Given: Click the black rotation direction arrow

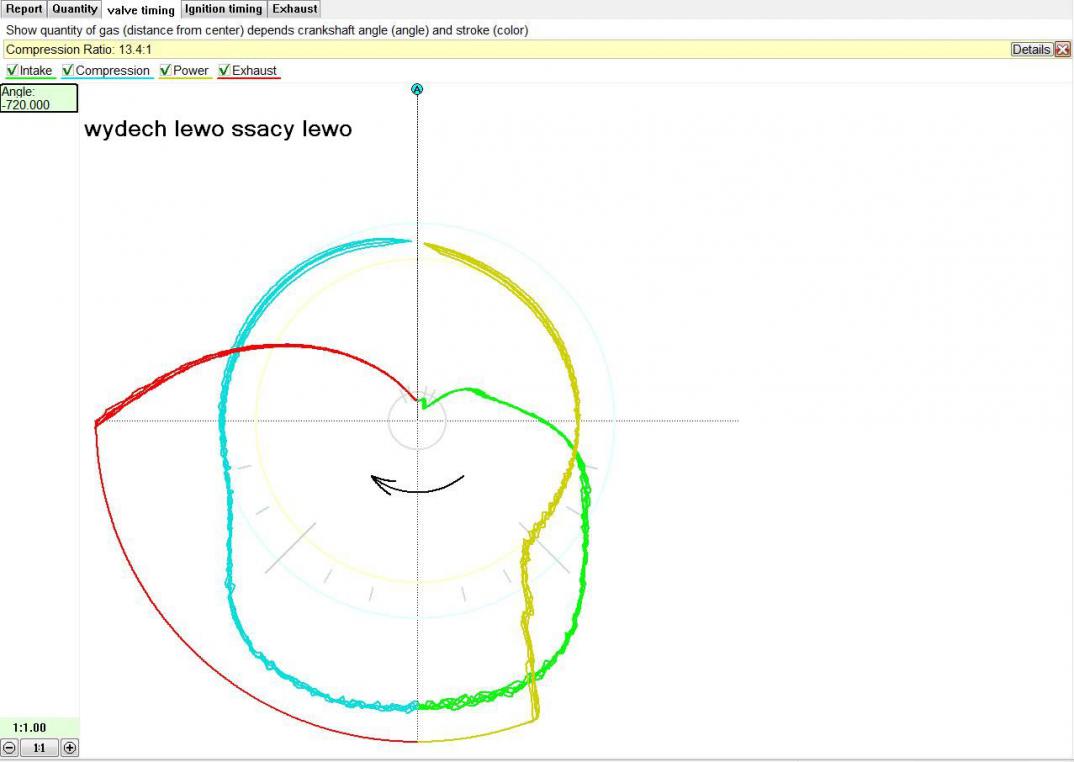Looking at the screenshot, I should (417, 485).
